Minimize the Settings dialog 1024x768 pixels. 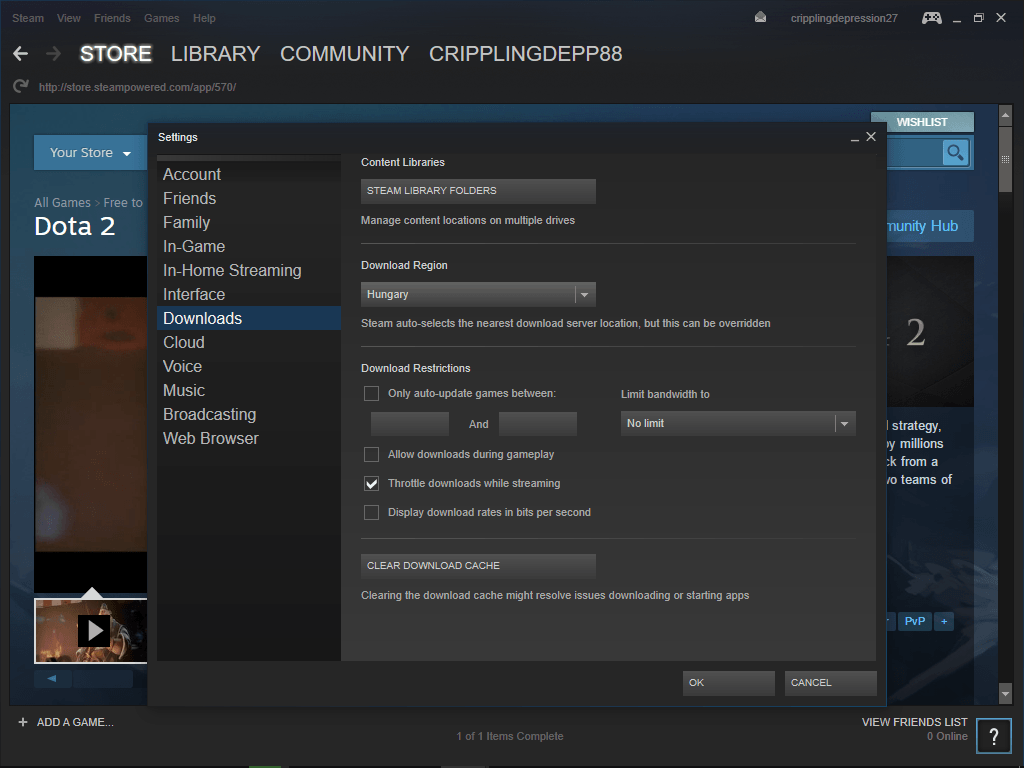pyautogui.click(x=854, y=137)
